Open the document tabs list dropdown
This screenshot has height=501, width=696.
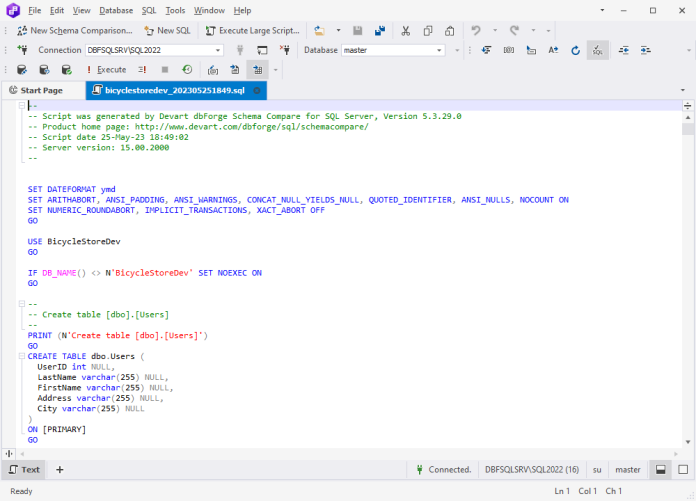pyautogui.click(x=683, y=90)
